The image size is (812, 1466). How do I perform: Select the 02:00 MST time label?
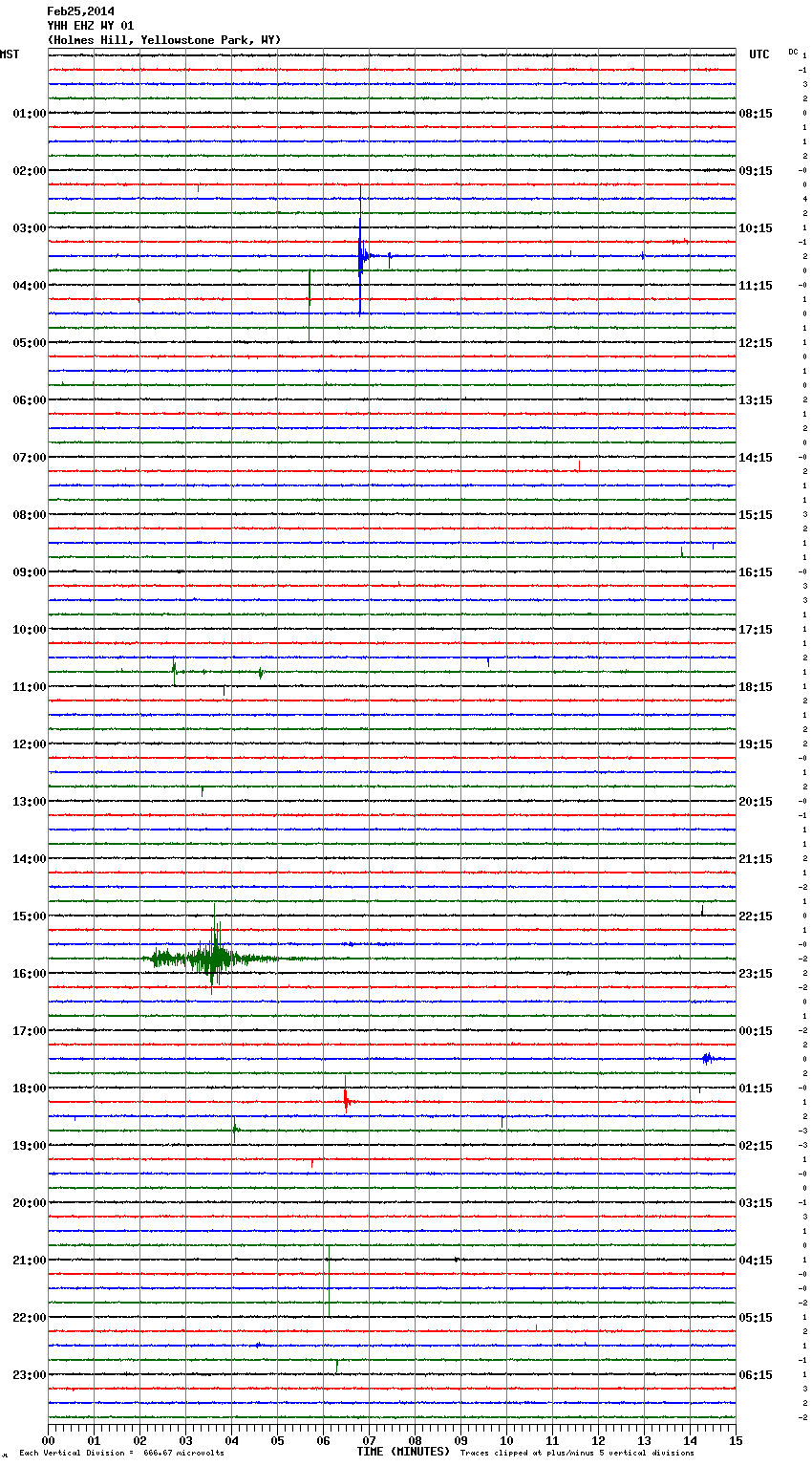30,171
